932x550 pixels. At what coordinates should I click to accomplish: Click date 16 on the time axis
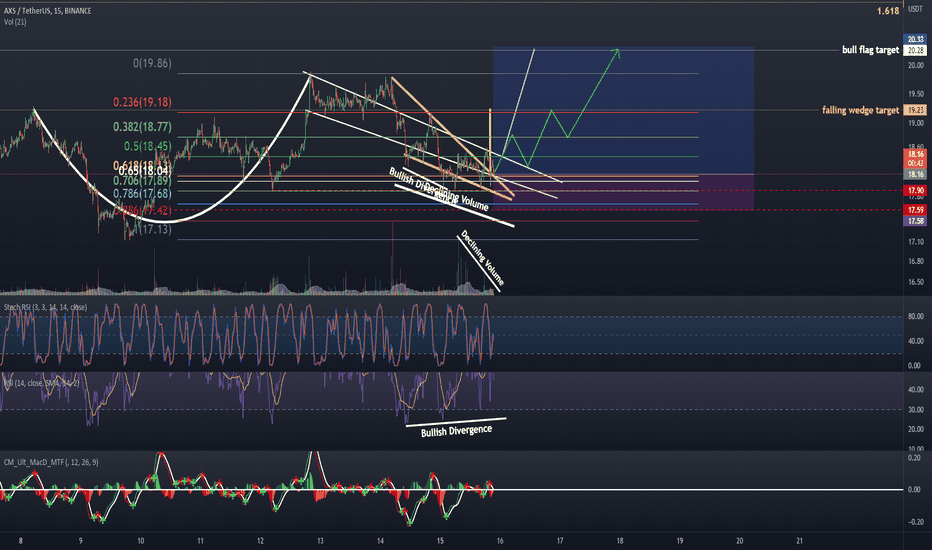point(500,541)
